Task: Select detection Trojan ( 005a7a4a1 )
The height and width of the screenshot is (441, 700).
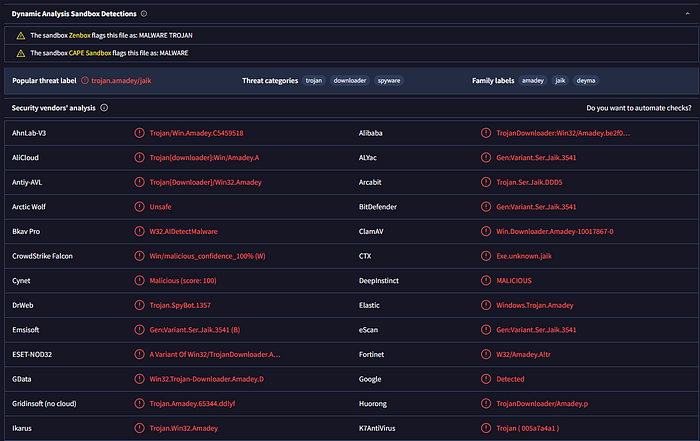Action: coord(528,428)
